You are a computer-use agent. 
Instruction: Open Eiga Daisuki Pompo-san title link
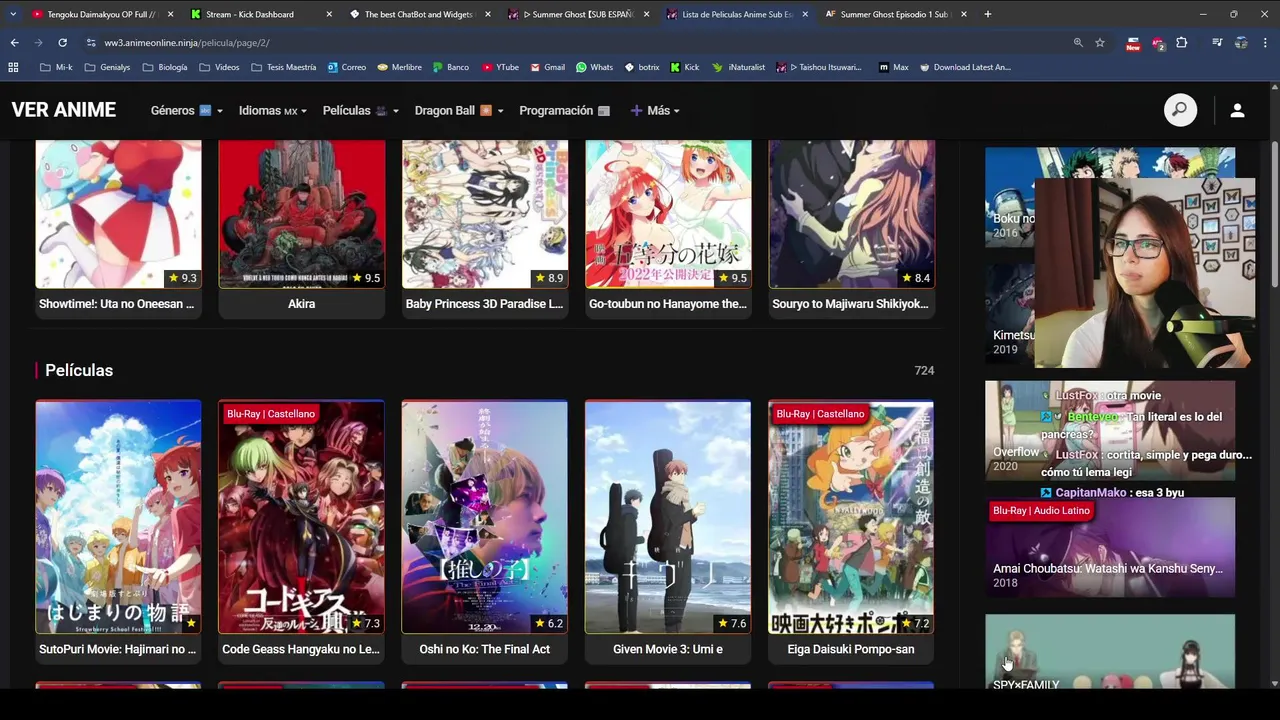851,649
